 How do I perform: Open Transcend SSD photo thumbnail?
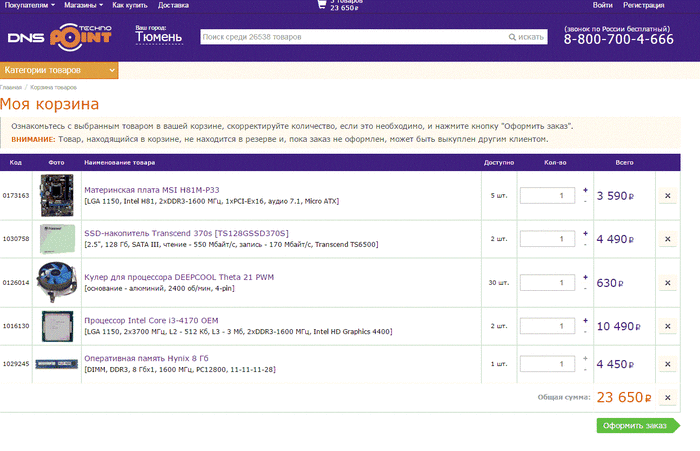[57, 239]
